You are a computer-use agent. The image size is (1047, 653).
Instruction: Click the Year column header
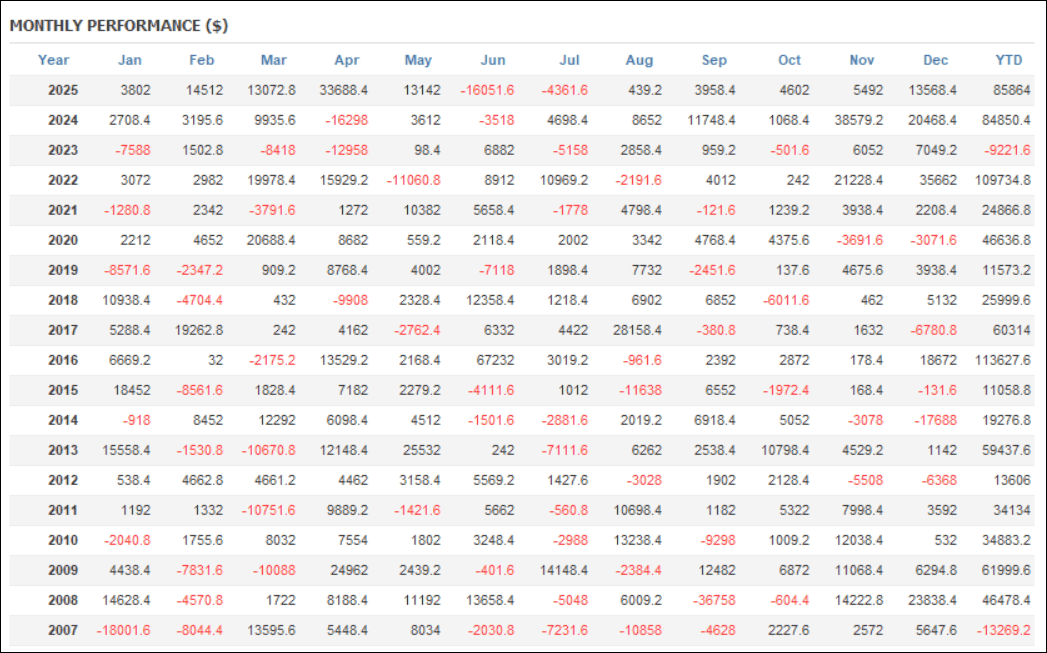coord(53,60)
